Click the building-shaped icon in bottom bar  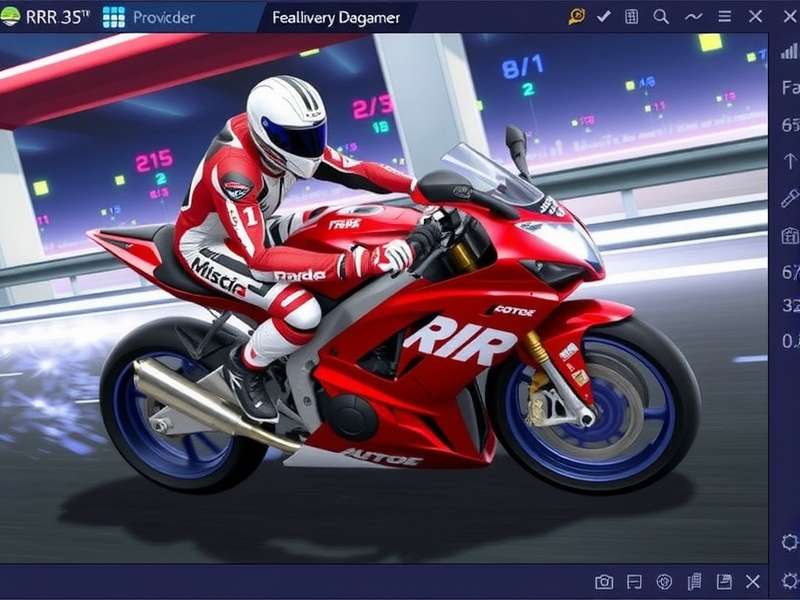click(x=695, y=581)
